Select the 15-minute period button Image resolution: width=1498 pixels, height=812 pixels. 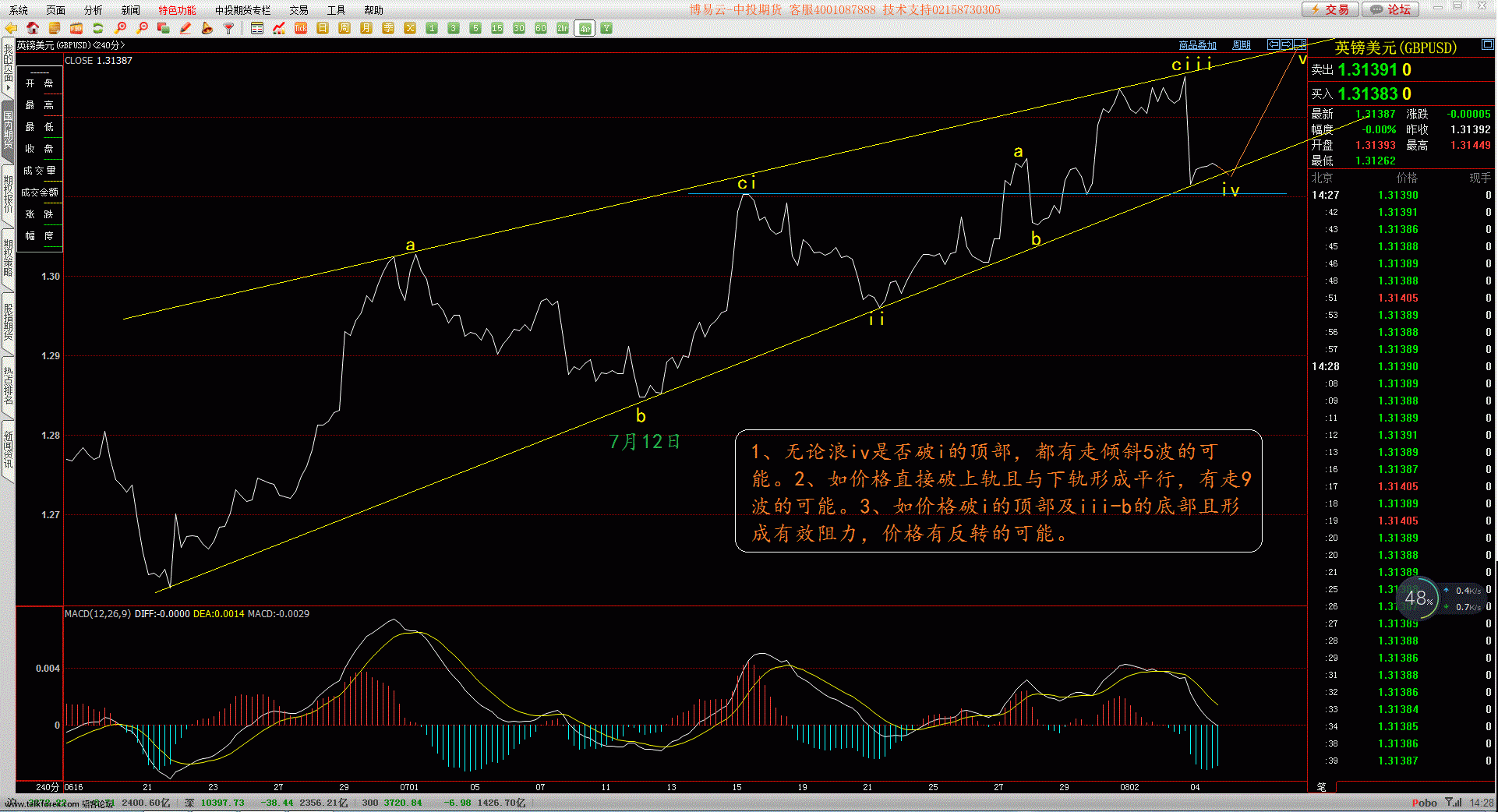[x=497, y=28]
